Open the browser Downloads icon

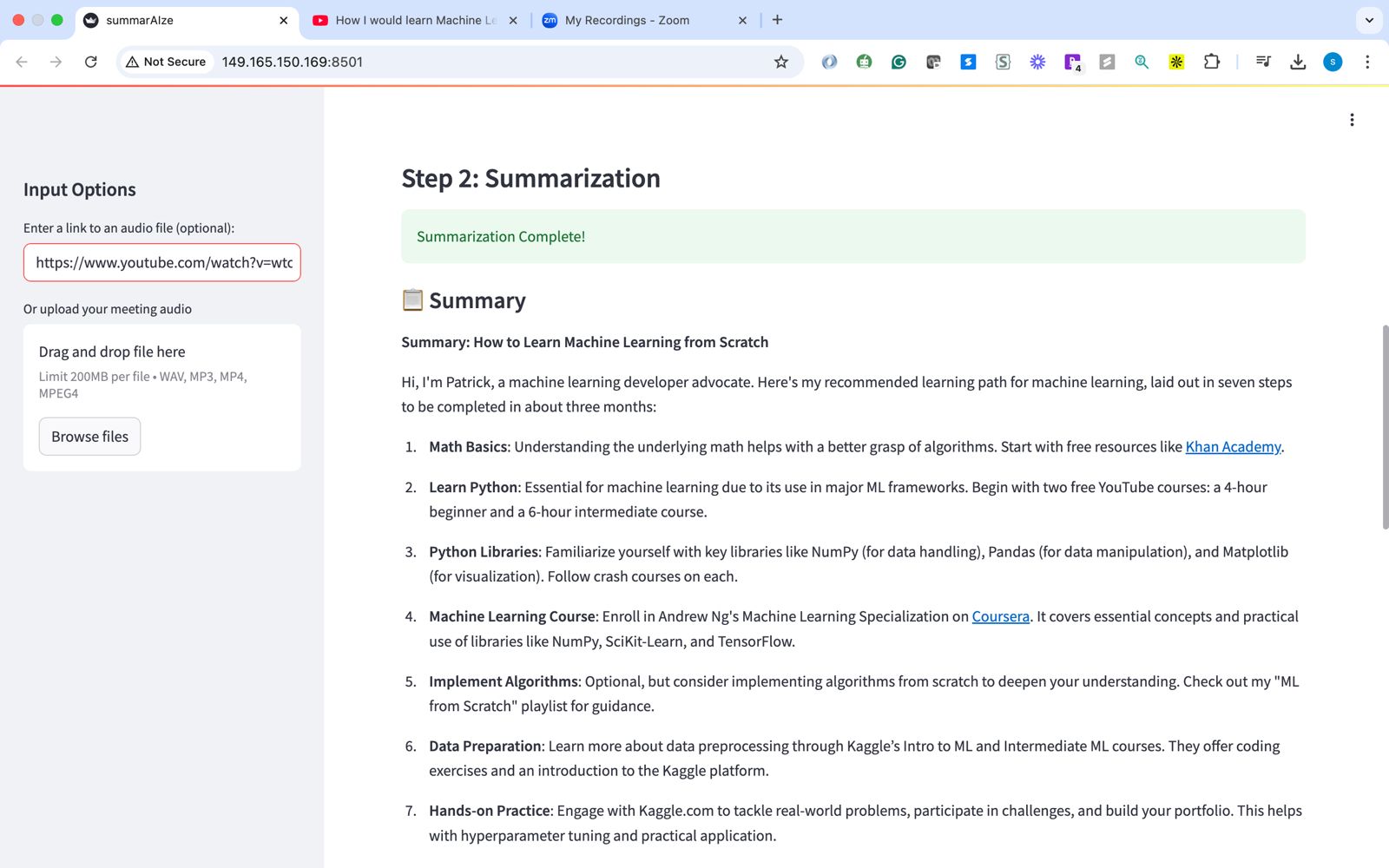pyautogui.click(x=1298, y=62)
